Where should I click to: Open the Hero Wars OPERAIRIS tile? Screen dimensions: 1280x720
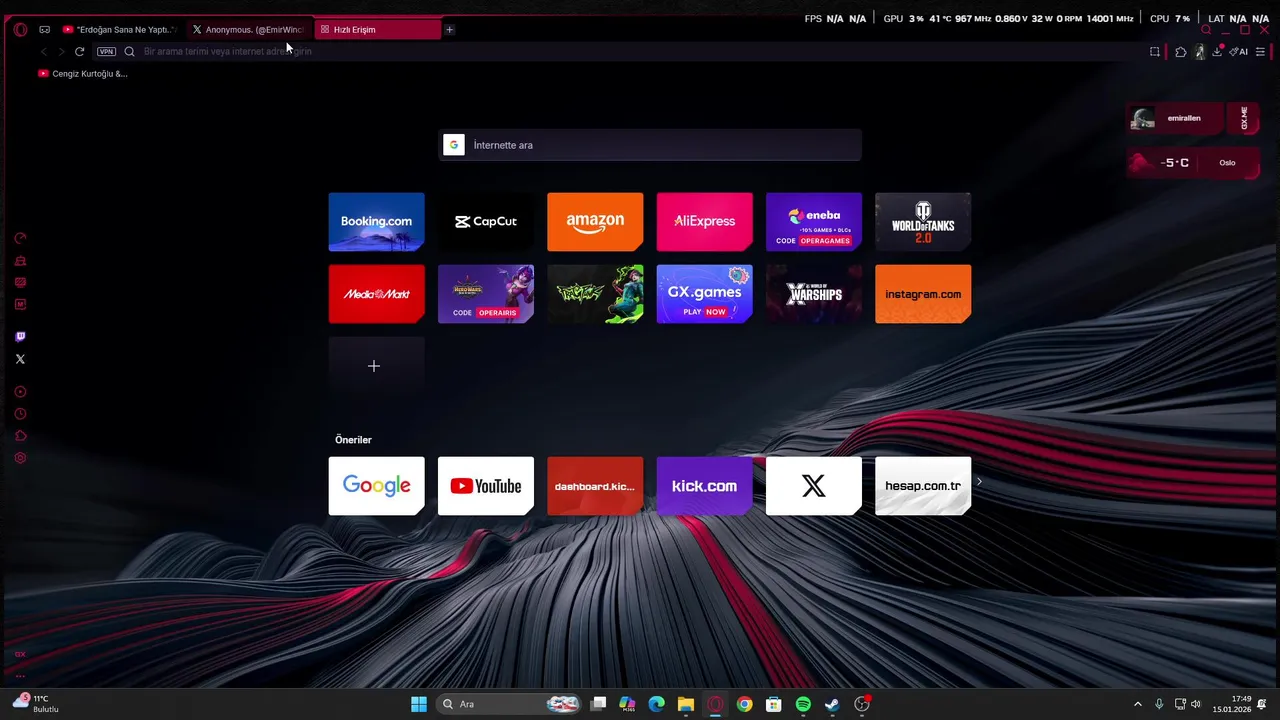[486, 294]
